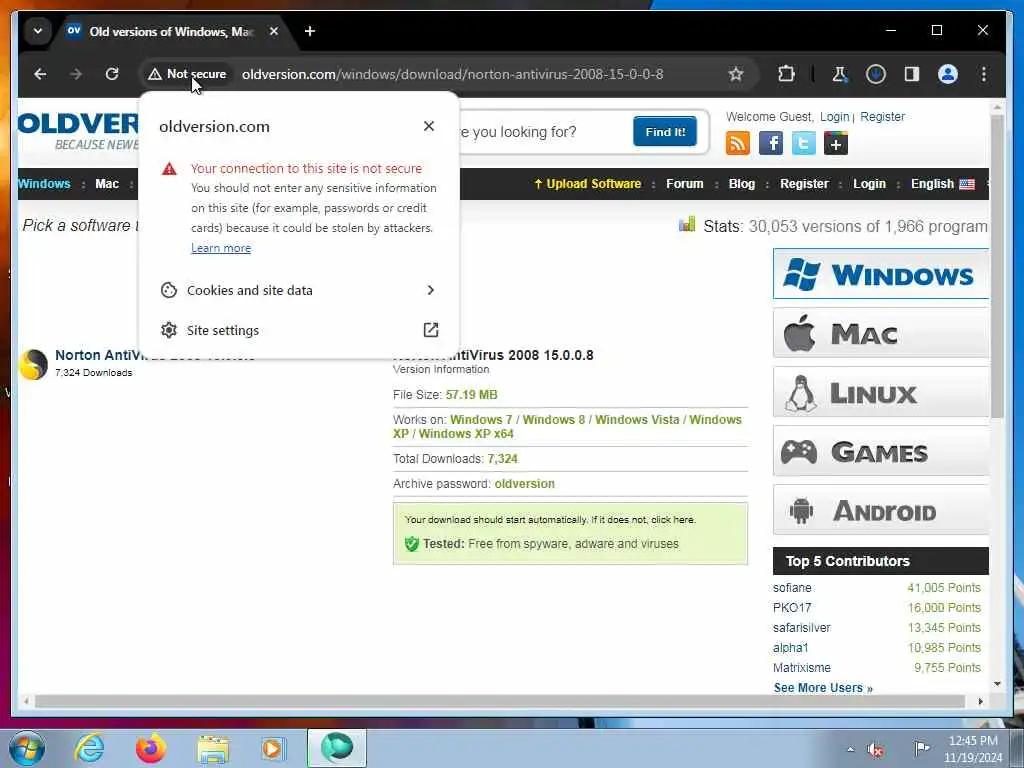Bookmark this page with the star icon

(736, 74)
